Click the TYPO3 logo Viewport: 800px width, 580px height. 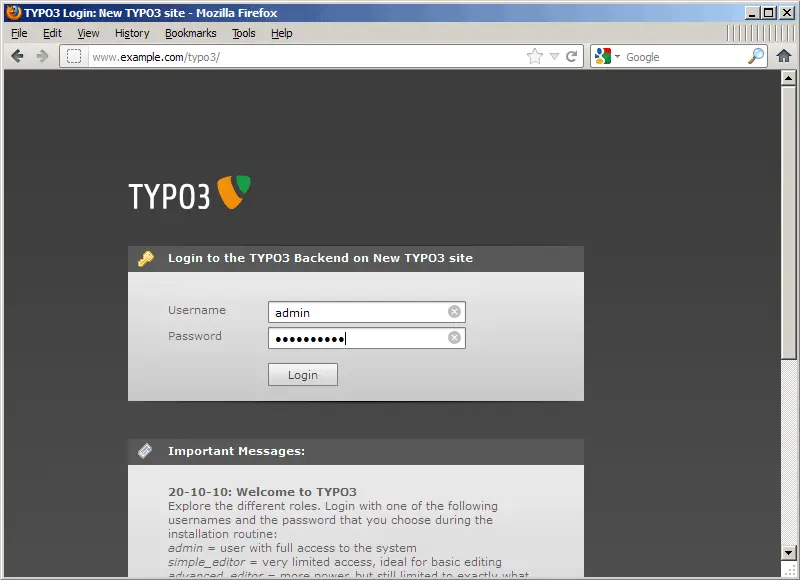point(189,193)
